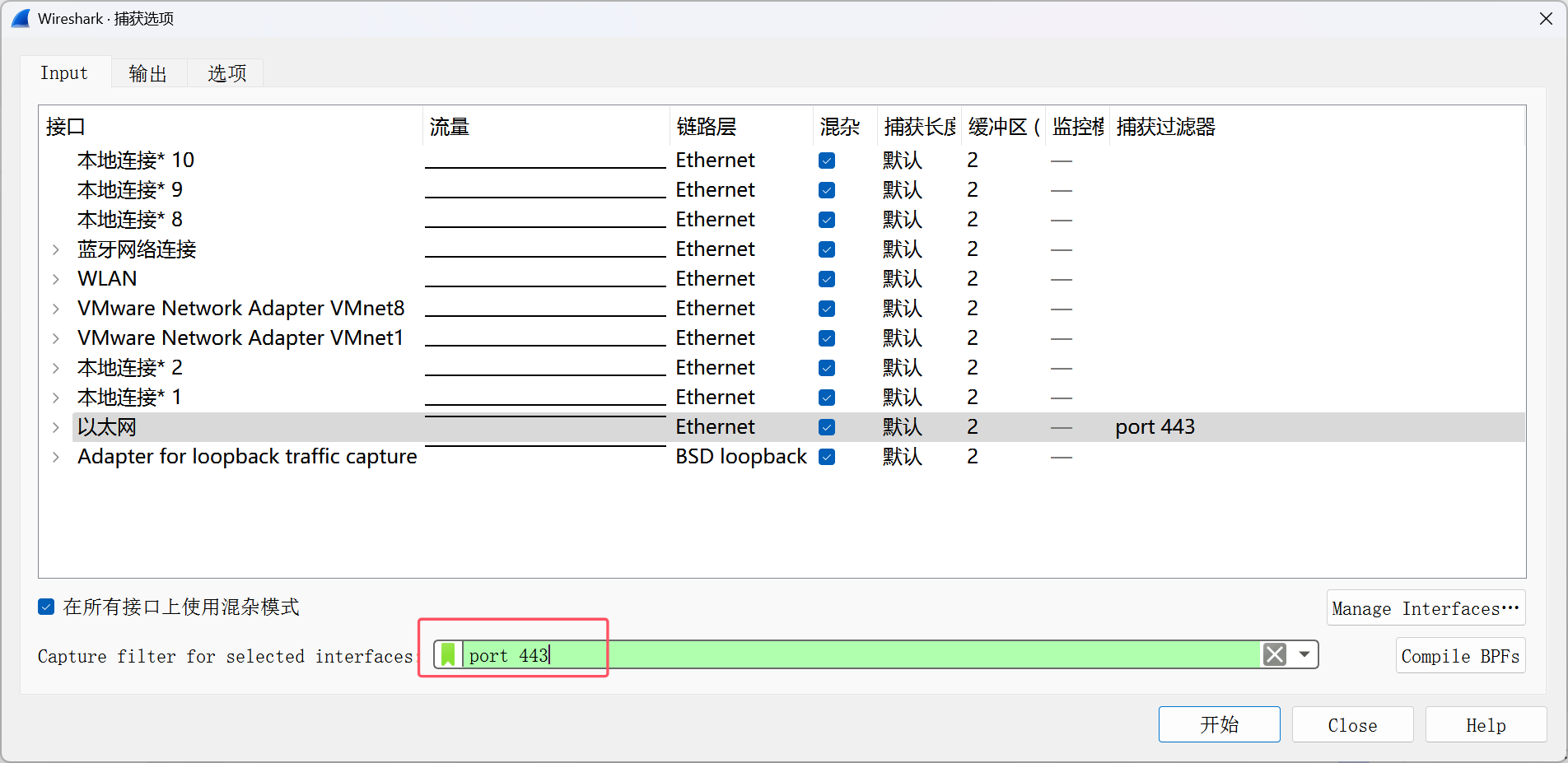Click 默认 snaplen cell in WLAN row
This screenshot has height=763, width=1568.
pos(903,279)
